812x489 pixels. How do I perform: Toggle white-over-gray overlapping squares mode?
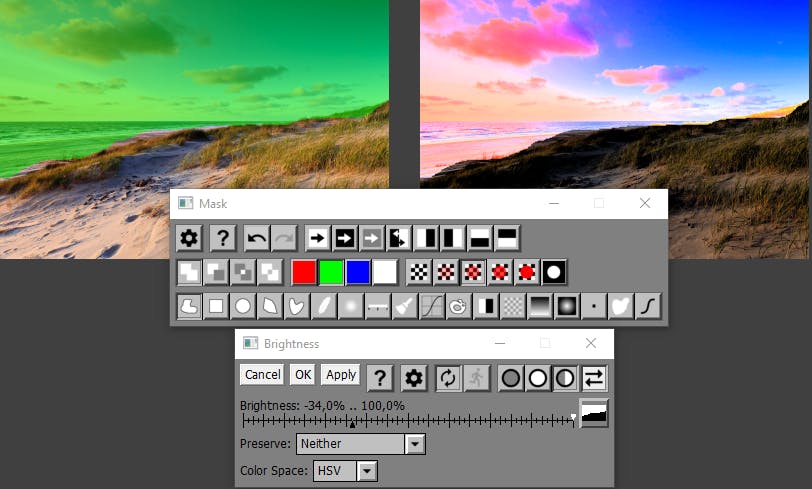point(216,272)
